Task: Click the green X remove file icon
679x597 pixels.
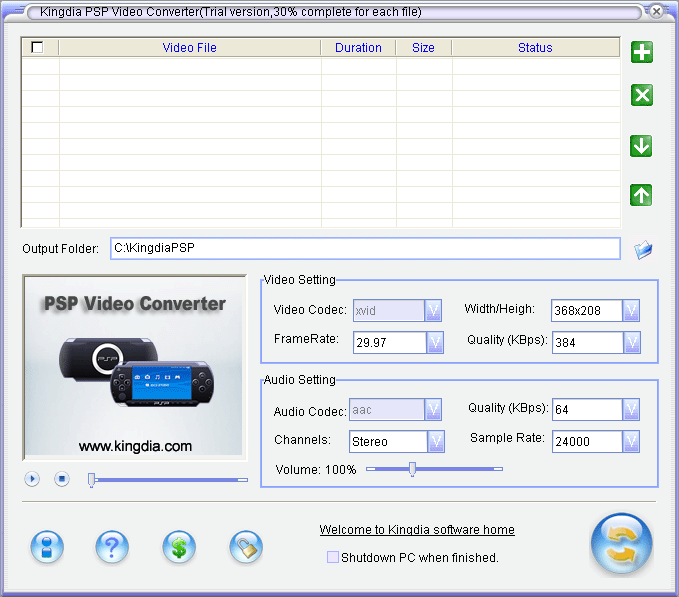Action: (642, 95)
